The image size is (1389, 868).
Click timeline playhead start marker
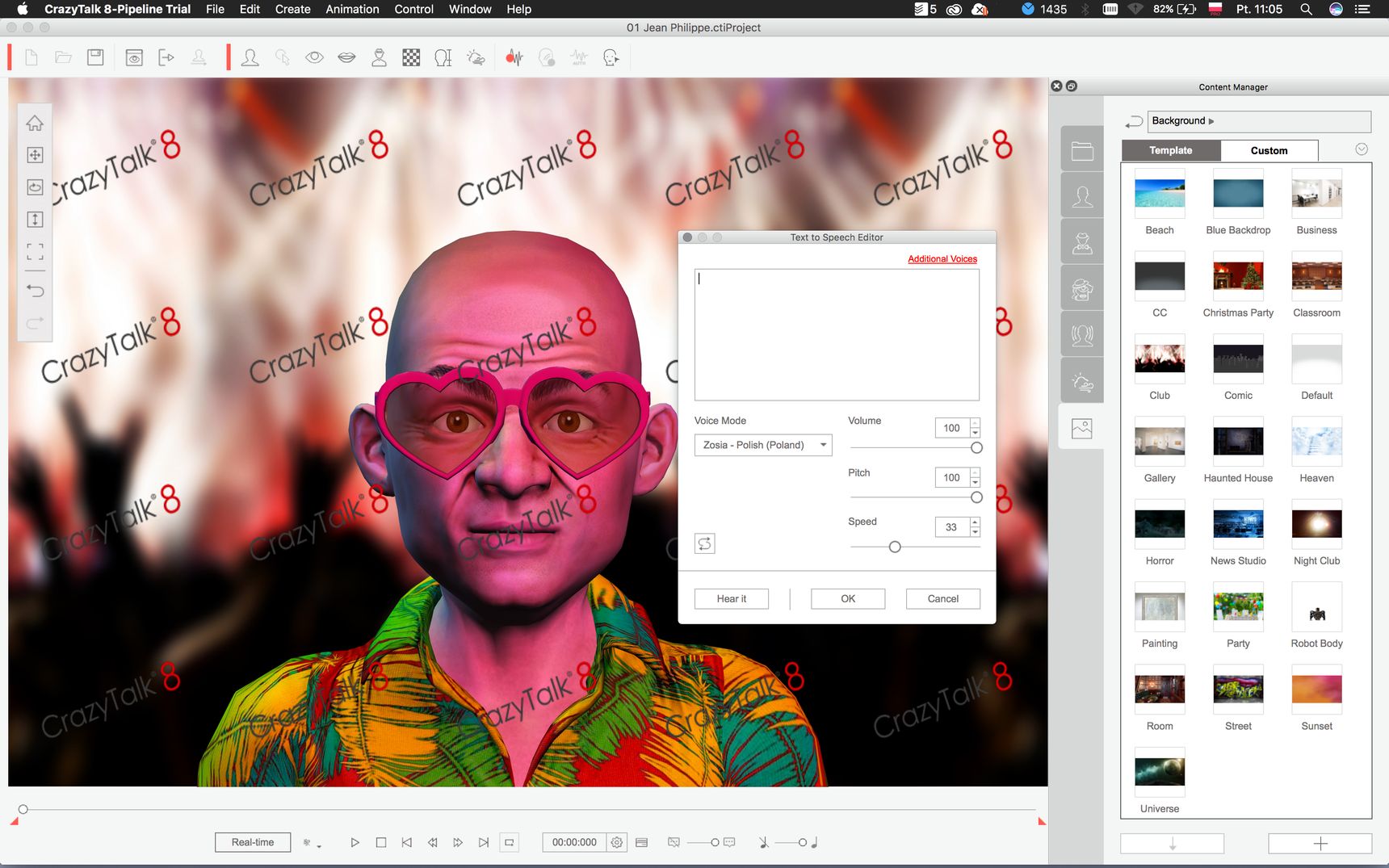pos(23,809)
